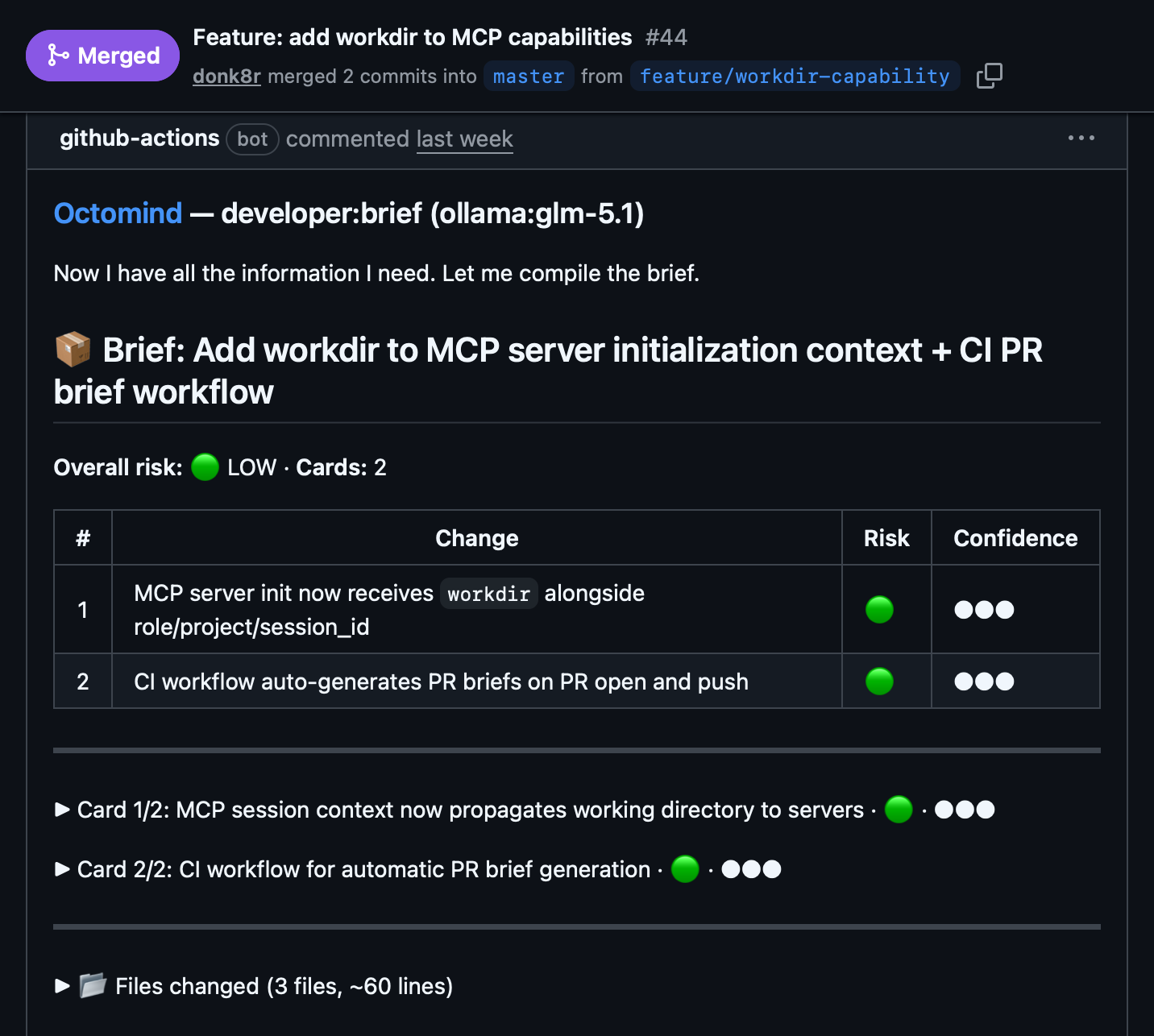Click the folder emoji next to Files changed
Viewport: 1154px width, 1036px height.
click(x=93, y=985)
